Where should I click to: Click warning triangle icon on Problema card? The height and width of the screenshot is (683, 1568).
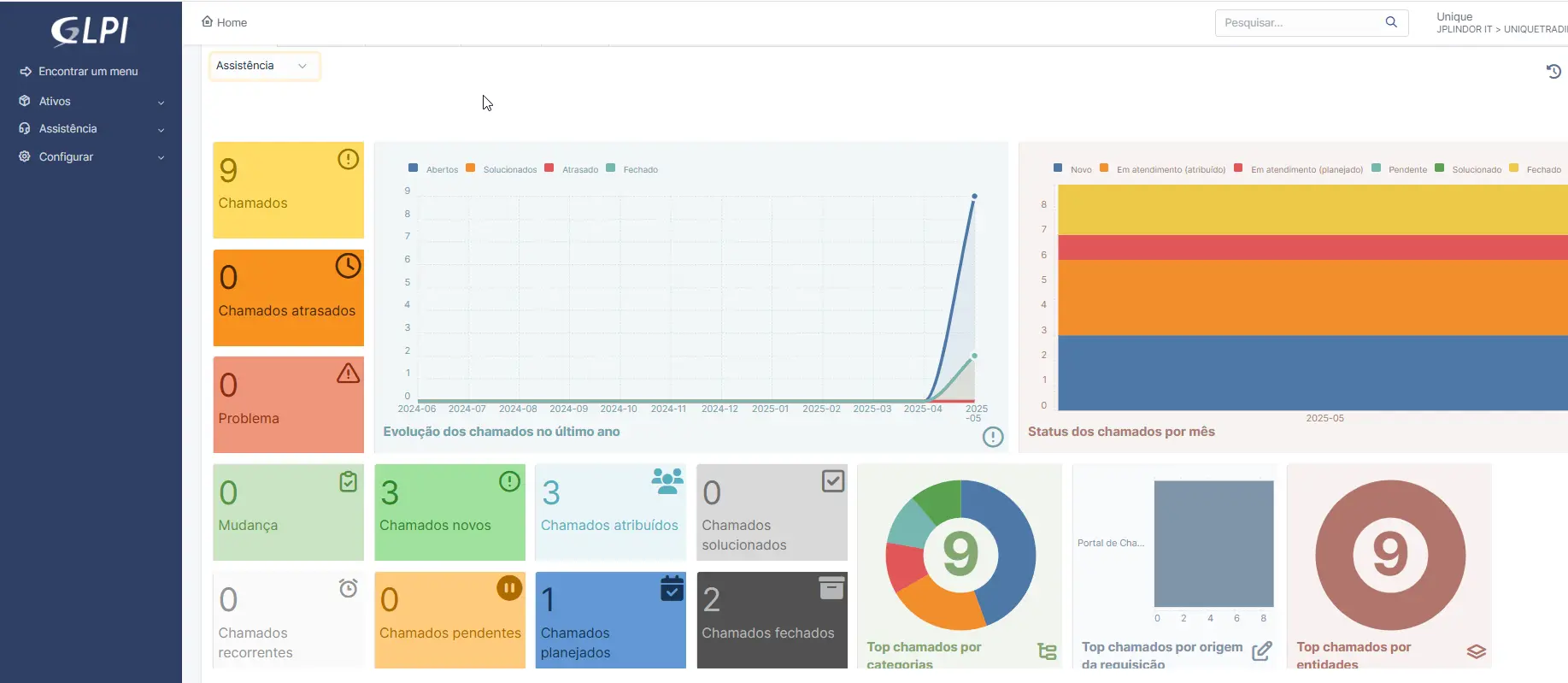pyautogui.click(x=348, y=374)
